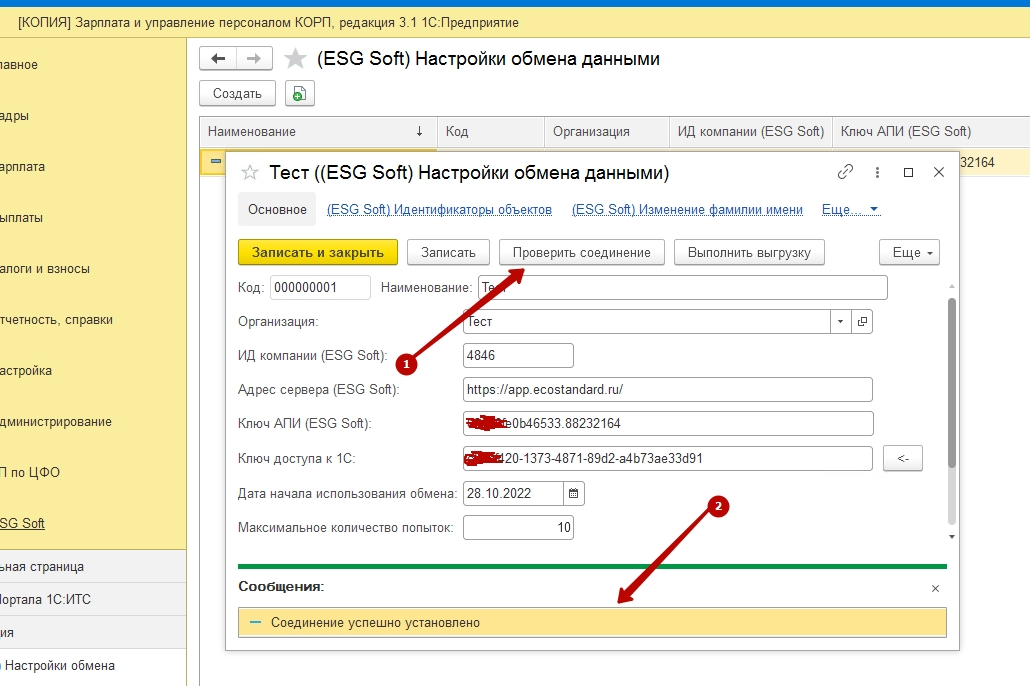Focus the Адрес сервера field
This screenshot has width=1030, height=686.
click(667, 390)
